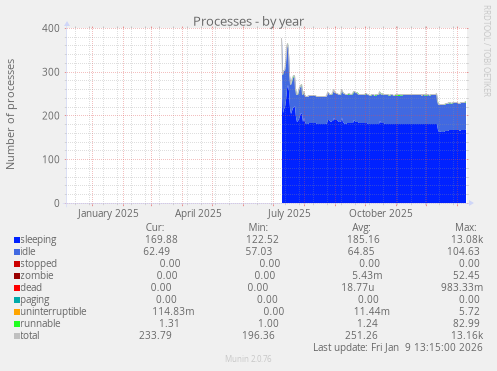The height and width of the screenshot is (371, 497).
Task: Click runnable current value 1.31
Action: coord(169,323)
